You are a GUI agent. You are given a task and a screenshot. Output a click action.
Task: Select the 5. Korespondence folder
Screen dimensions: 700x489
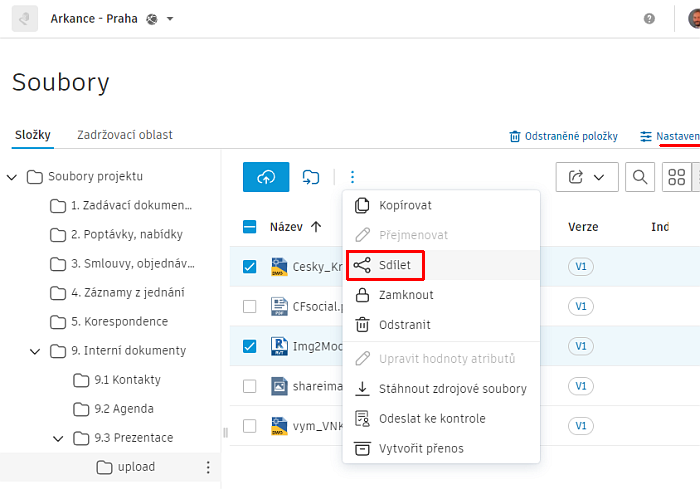(x=119, y=322)
